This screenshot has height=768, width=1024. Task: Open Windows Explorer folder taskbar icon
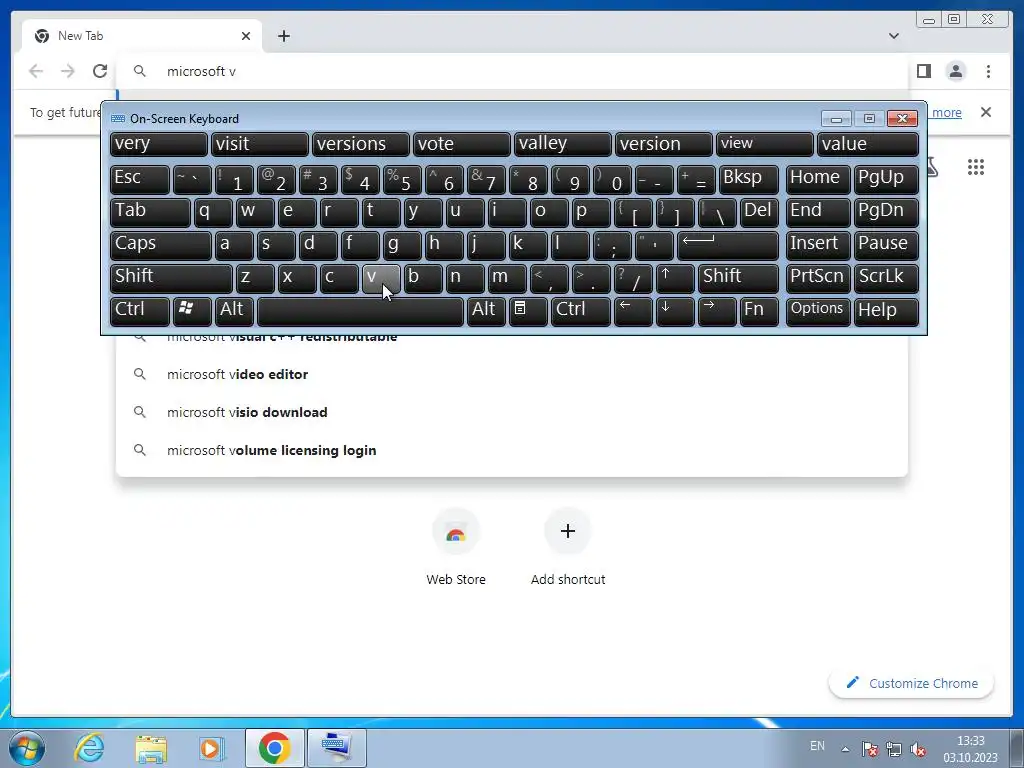pyautogui.click(x=151, y=748)
